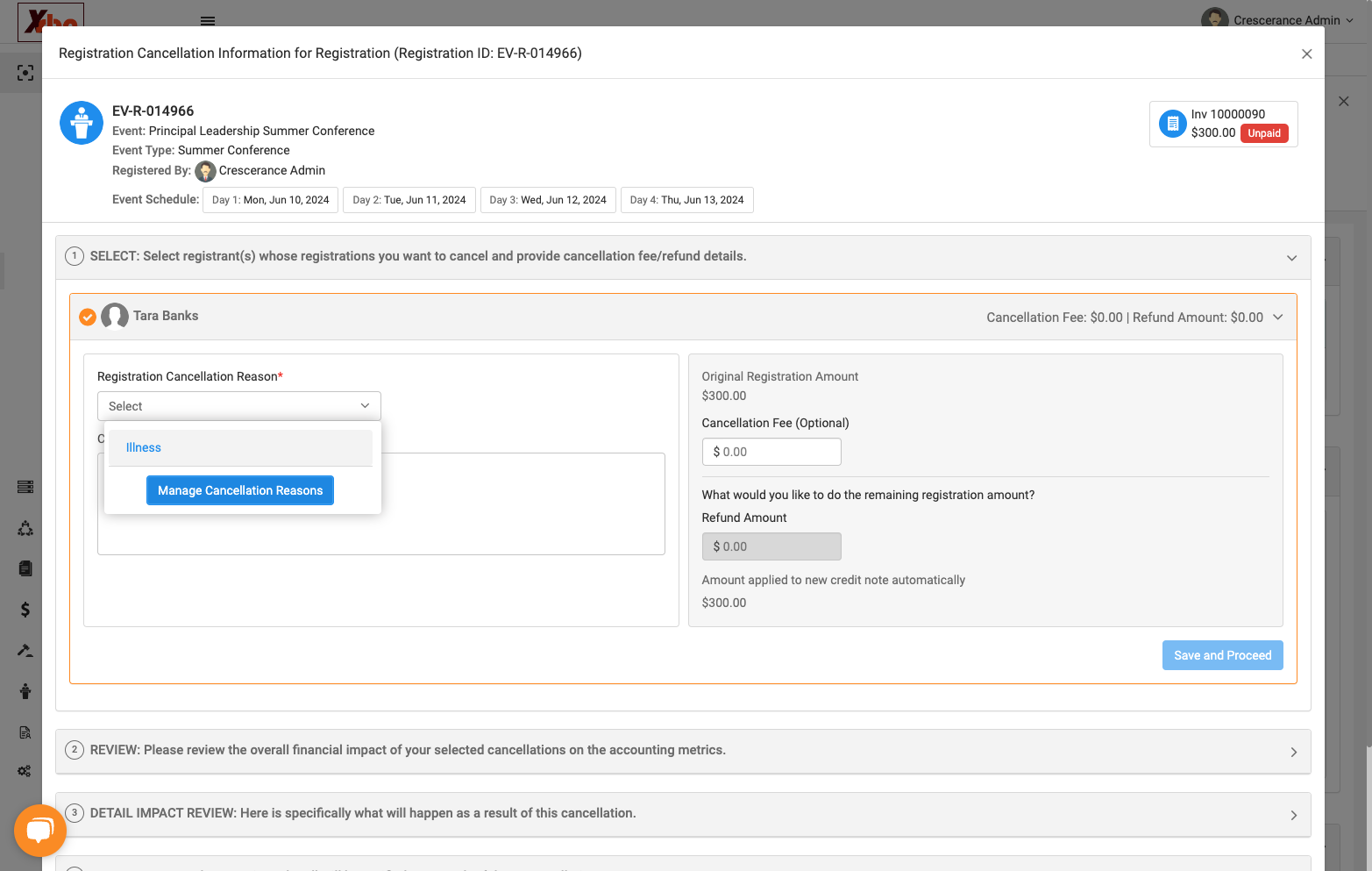Select Day 3: Wed, Jun 12, 2024
1372x871 pixels.
[x=548, y=200]
